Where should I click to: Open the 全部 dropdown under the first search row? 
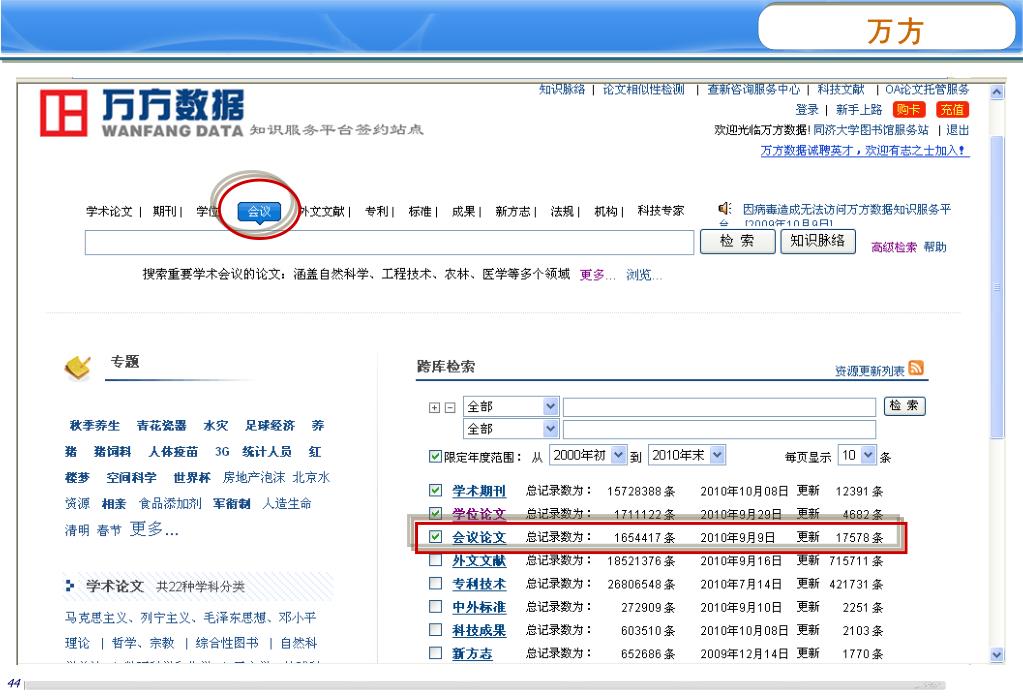tap(511, 429)
